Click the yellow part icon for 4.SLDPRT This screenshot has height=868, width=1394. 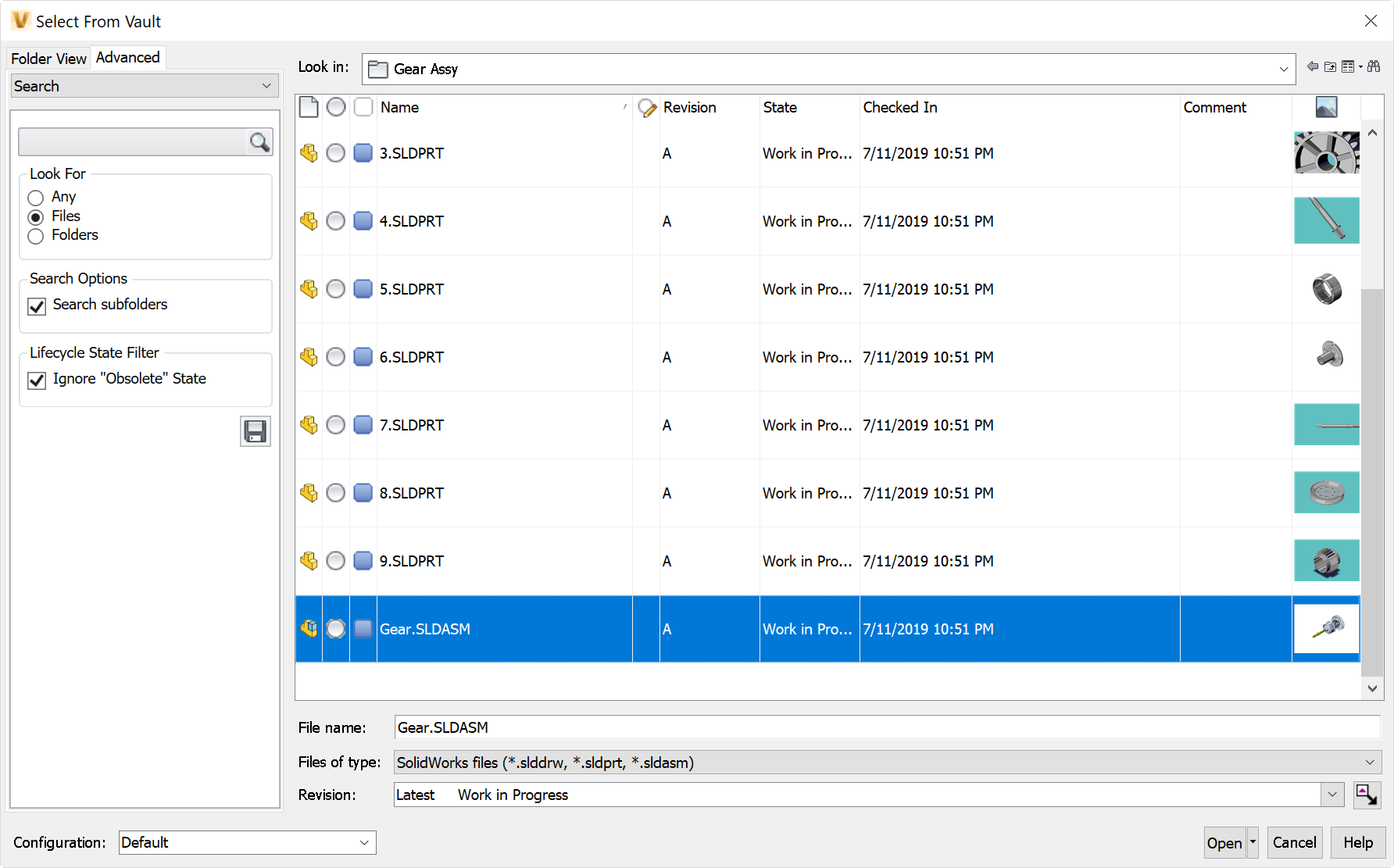[x=309, y=221]
